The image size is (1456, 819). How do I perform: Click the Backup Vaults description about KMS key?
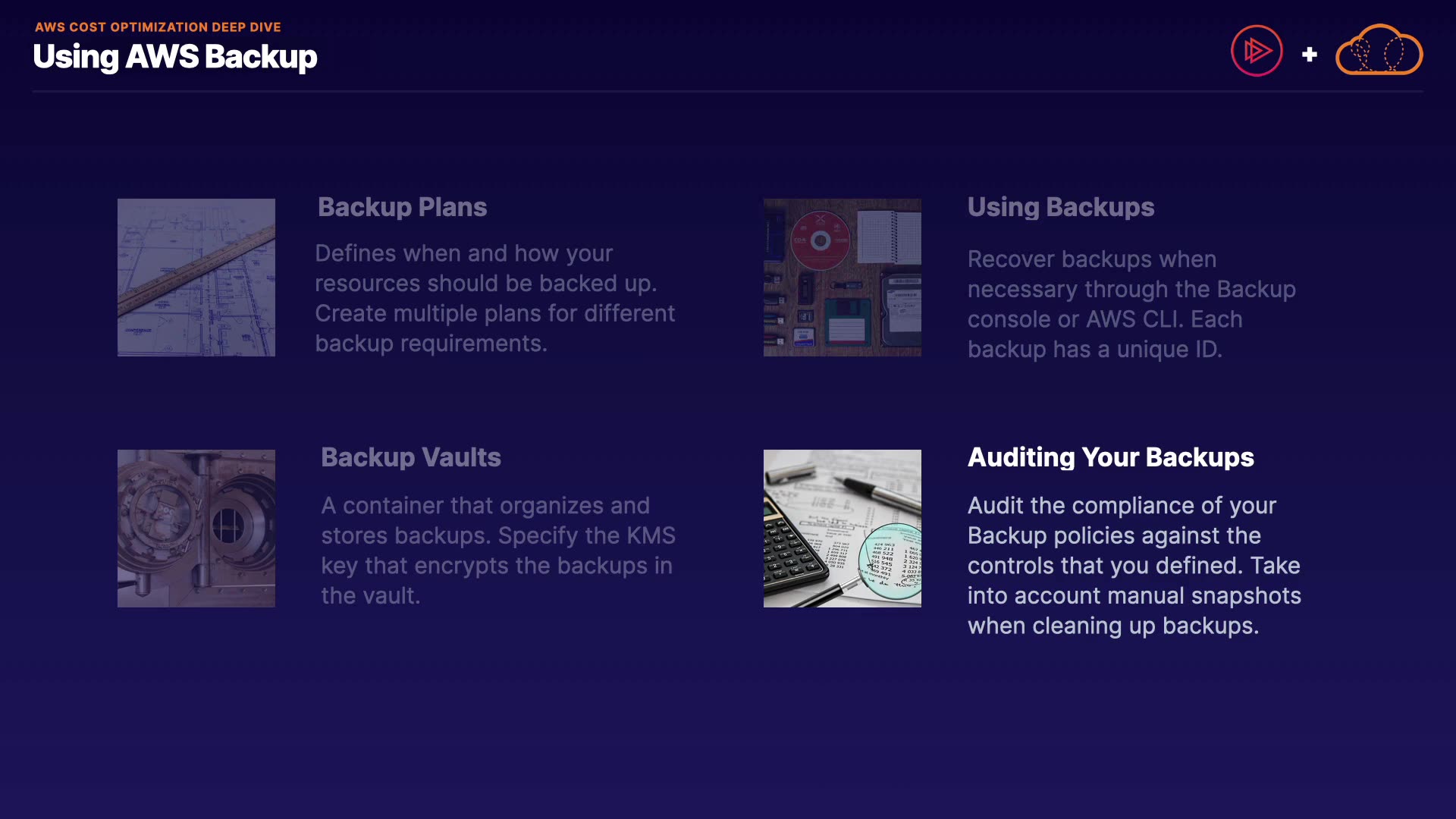(x=497, y=551)
